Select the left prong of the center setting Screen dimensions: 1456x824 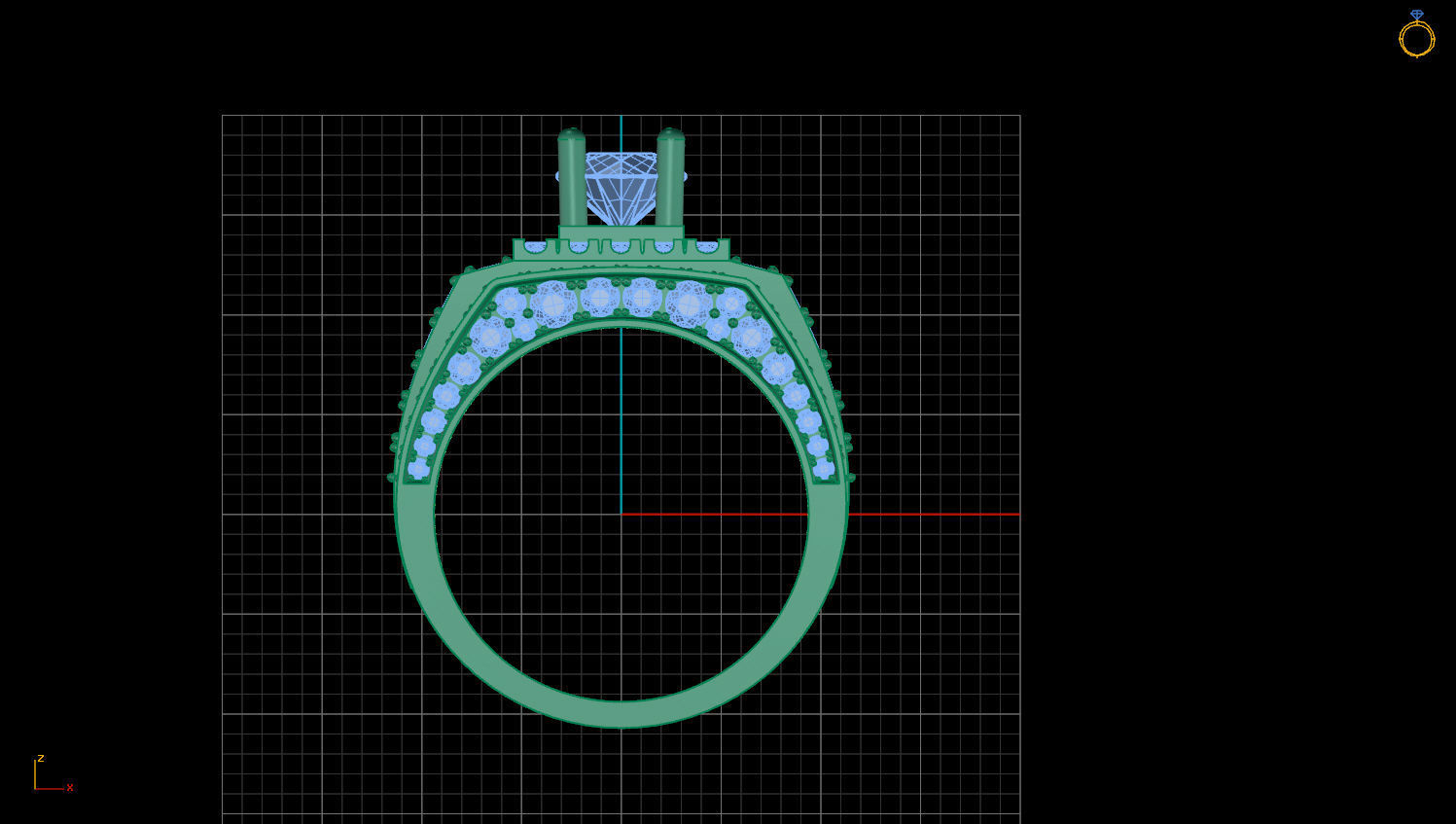[x=572, y=178]
